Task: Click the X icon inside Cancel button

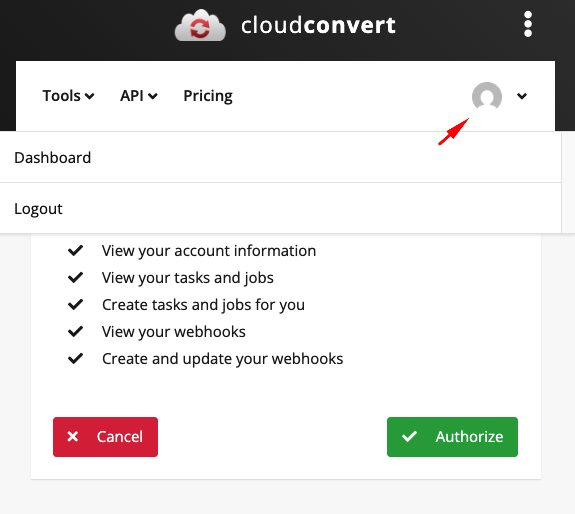Action: [73, 436]
